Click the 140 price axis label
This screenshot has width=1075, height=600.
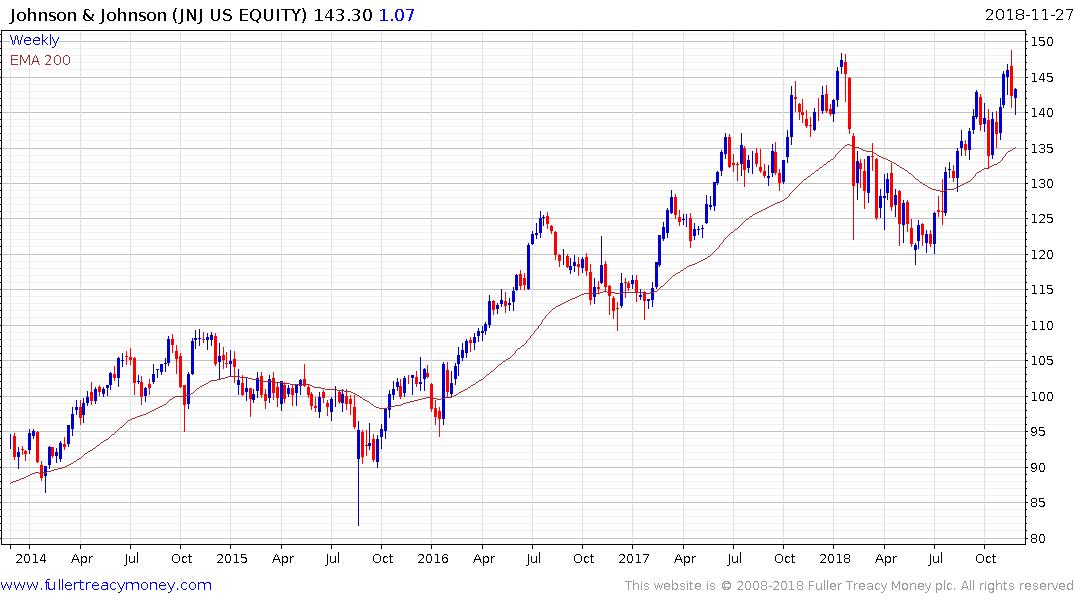coord(1042,112)
